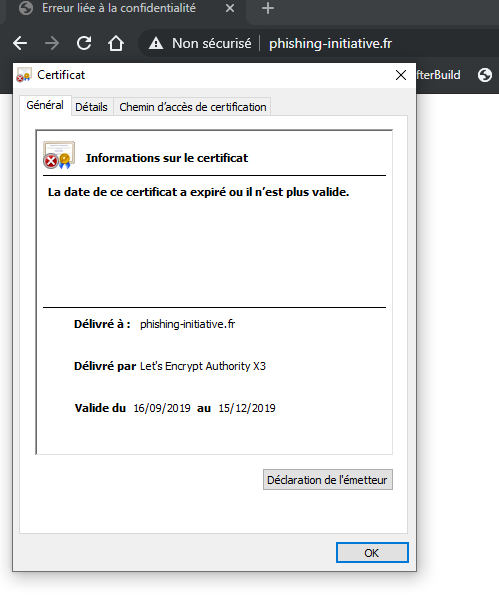This screenshot has width=499, height=595.
Task: Click the invalid certificate icon with red cross
Action: (59, 155)
